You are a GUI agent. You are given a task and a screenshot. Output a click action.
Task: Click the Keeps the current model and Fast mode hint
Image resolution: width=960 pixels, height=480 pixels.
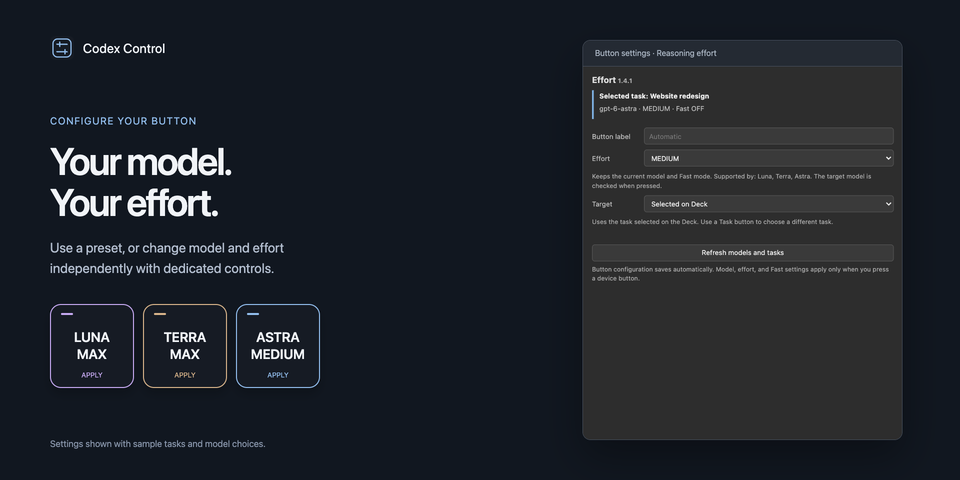pyautogui.click(x=732, y=181)
